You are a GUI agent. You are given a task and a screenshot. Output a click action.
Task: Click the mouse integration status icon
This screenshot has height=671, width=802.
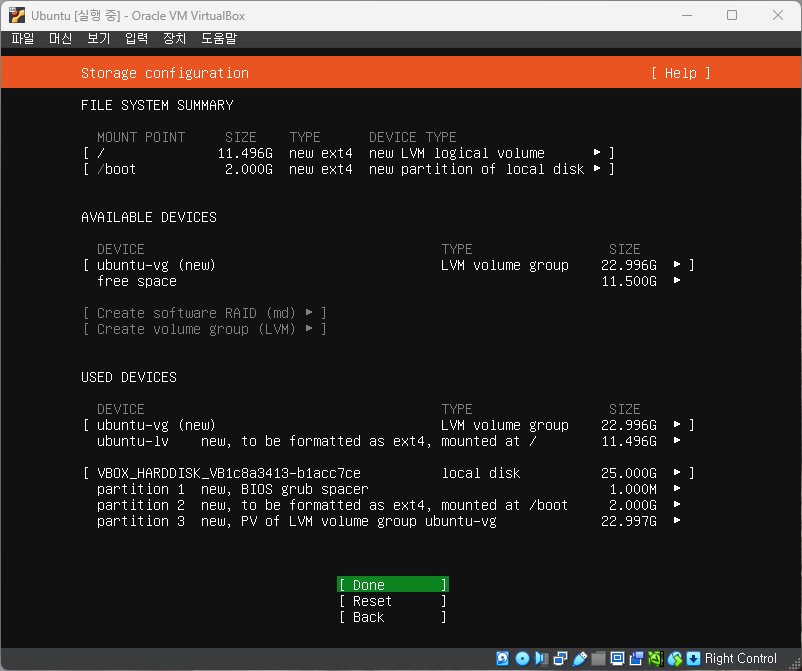tap(675, 658)
